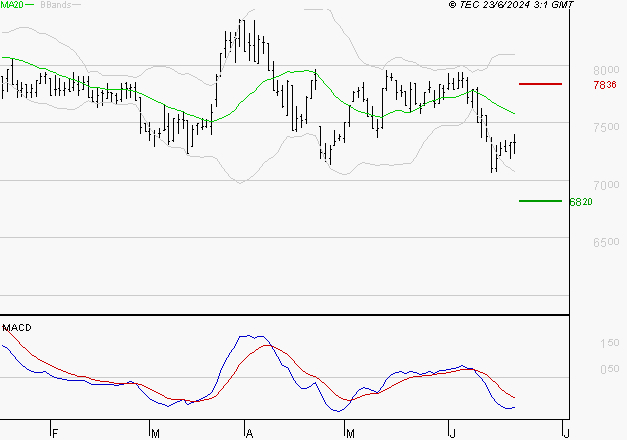Screen dimensions: 627x440
Task: Click the green support line marker
Action: 540,201
